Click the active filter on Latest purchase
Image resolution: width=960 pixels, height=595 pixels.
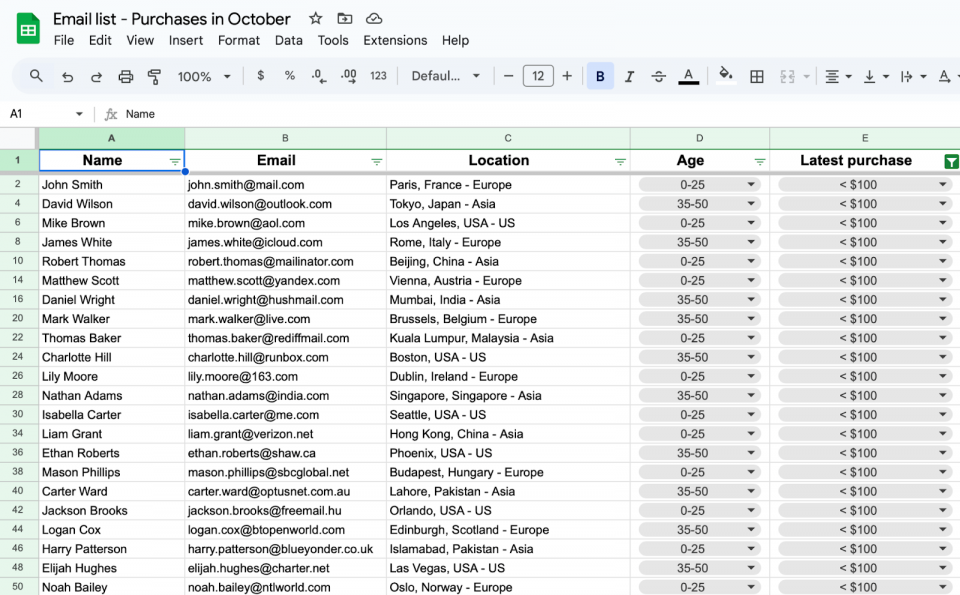coord(951,160)
